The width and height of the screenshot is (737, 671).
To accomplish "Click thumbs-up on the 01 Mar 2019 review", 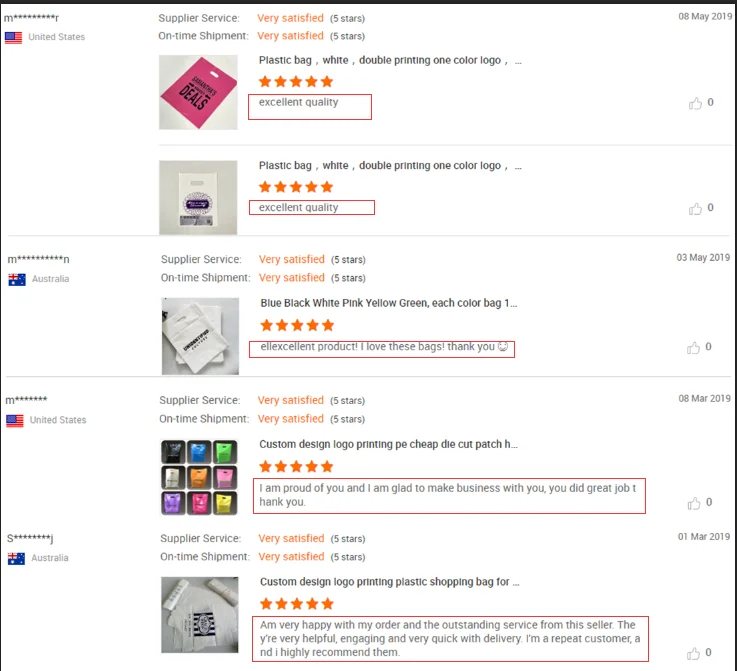I will click(694, 653).
